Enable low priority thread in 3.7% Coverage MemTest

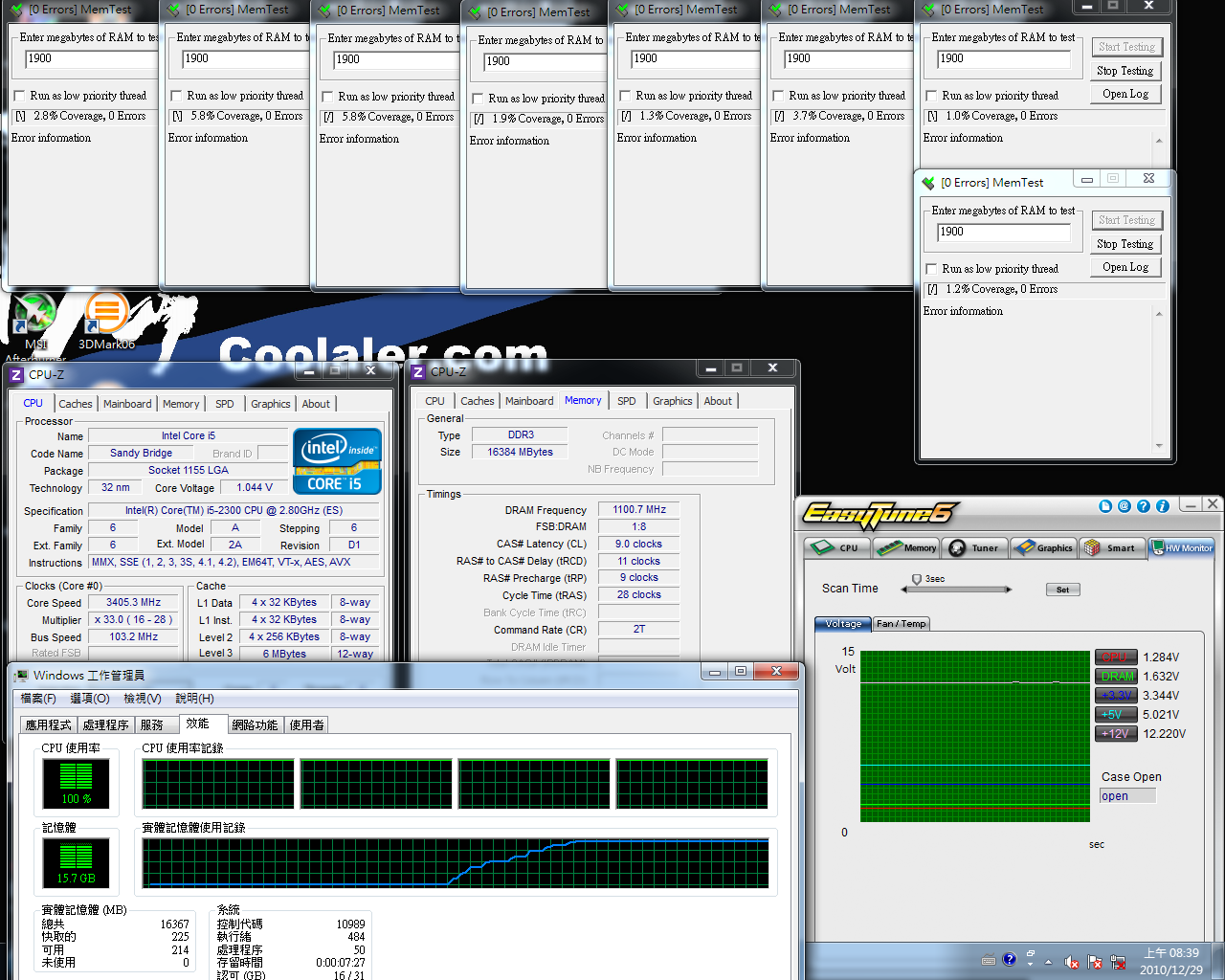point(778,96)
